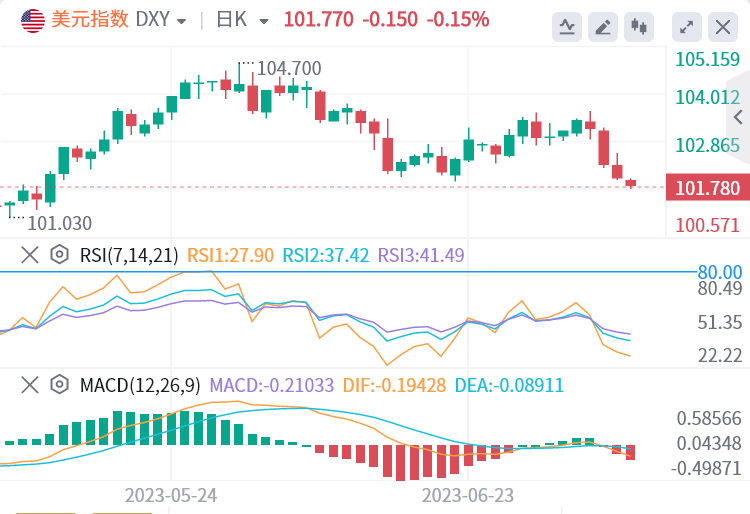The width and height of the screenshot is (750, 514).
Task: Click the MACD axis value -0.49871
Action: click(x=706, y=468)
